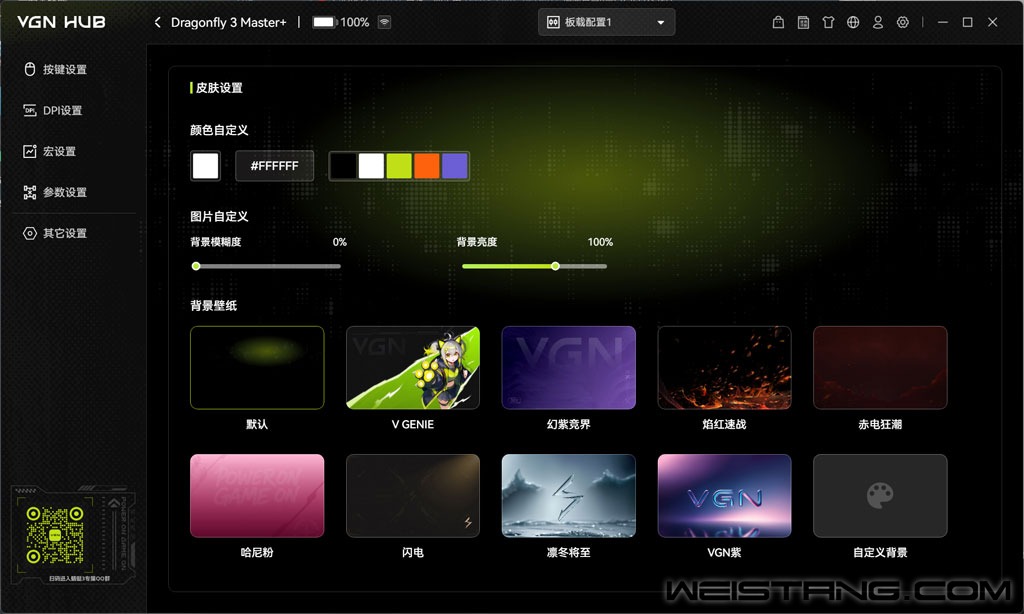Open the 按键设置 menu item

(65, 70)
